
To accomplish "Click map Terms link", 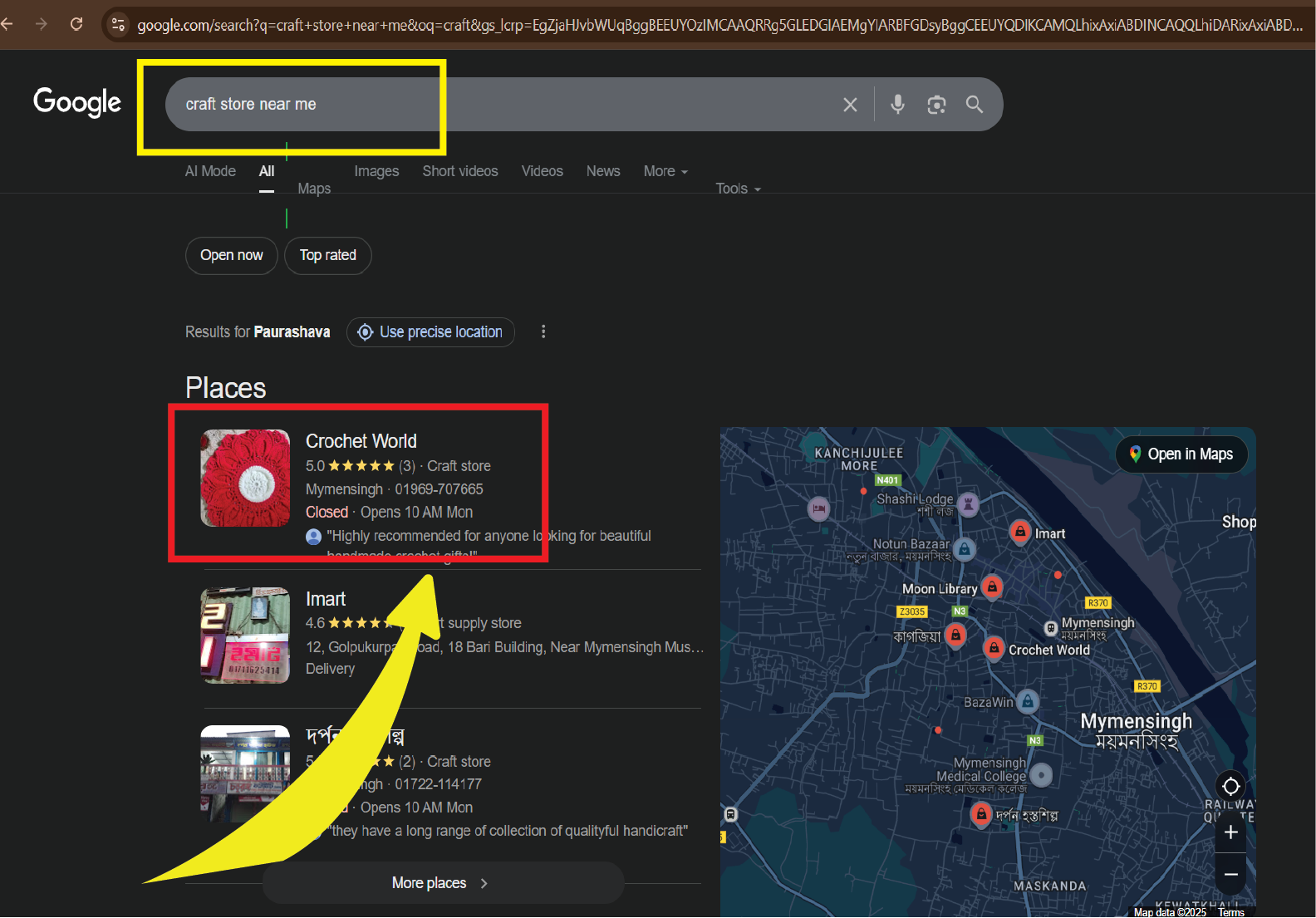I will [x=1231, y=912].
